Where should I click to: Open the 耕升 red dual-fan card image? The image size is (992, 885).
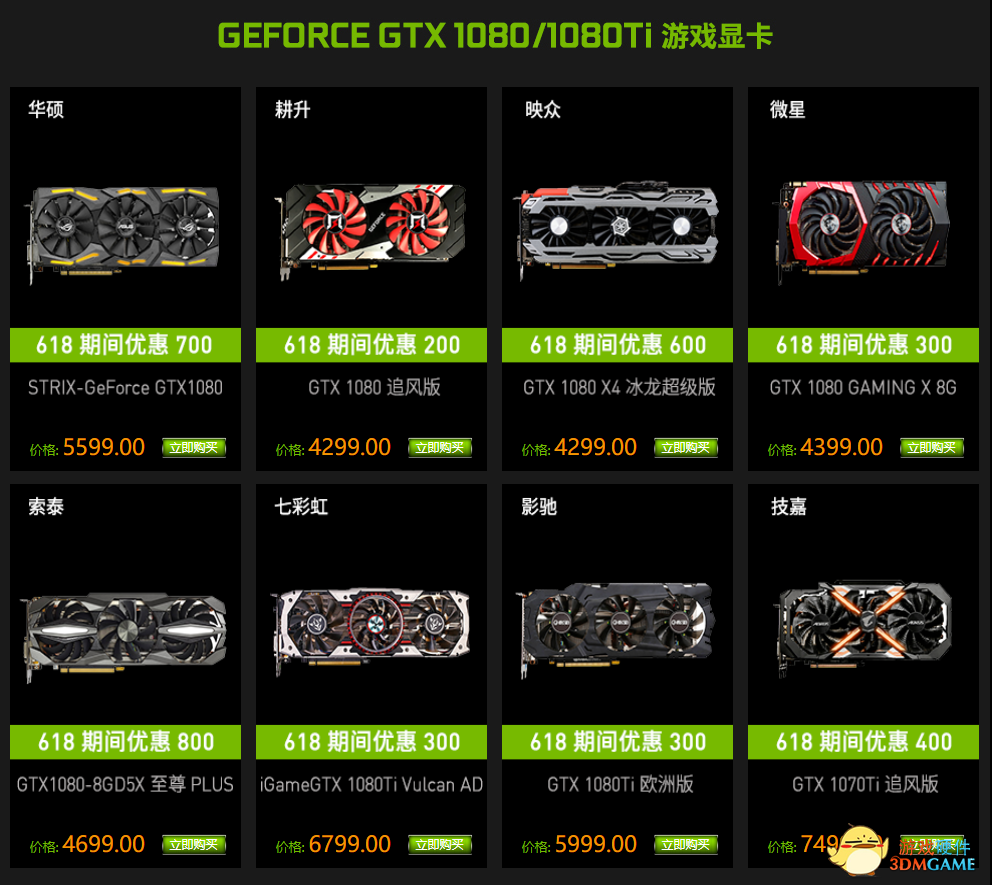pyautogui.click(x=371, y=230)
